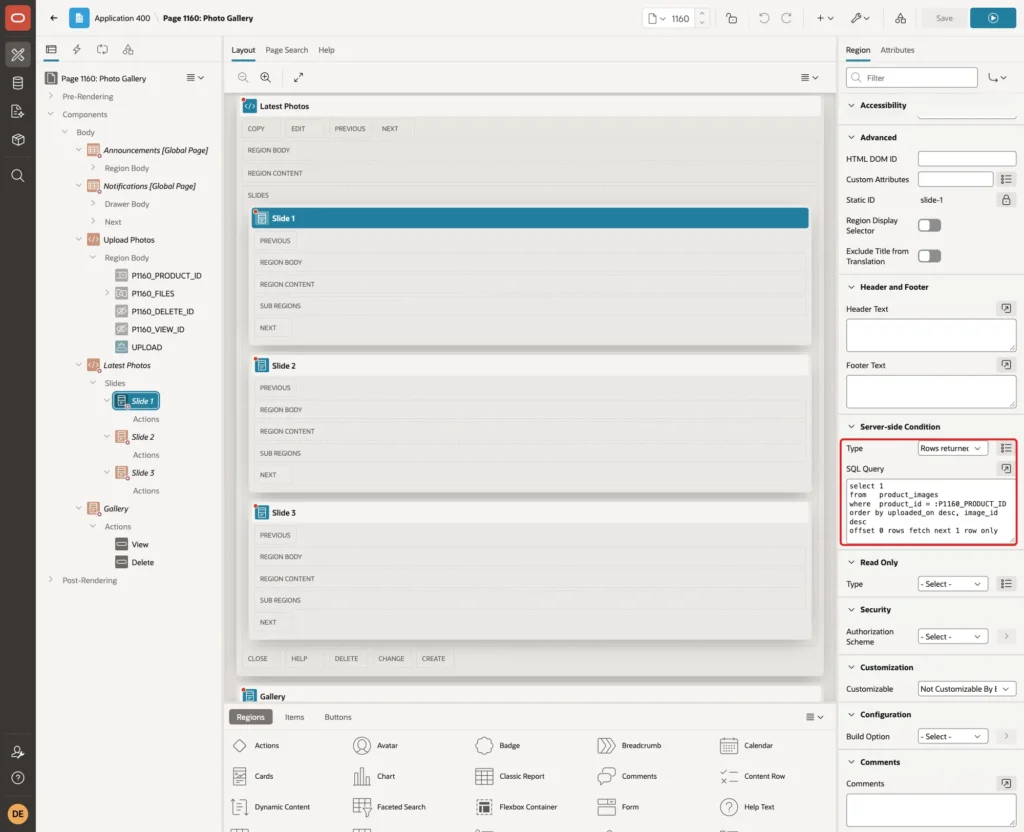The width and height of the screenshot is (1024, 832).
Task: Open code editor for SQL Query
Action: 1006,468
